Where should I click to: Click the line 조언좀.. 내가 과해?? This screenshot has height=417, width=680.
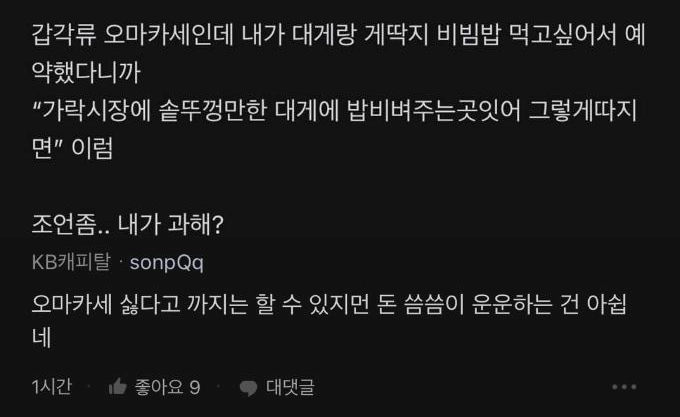[x=128, y=225]
